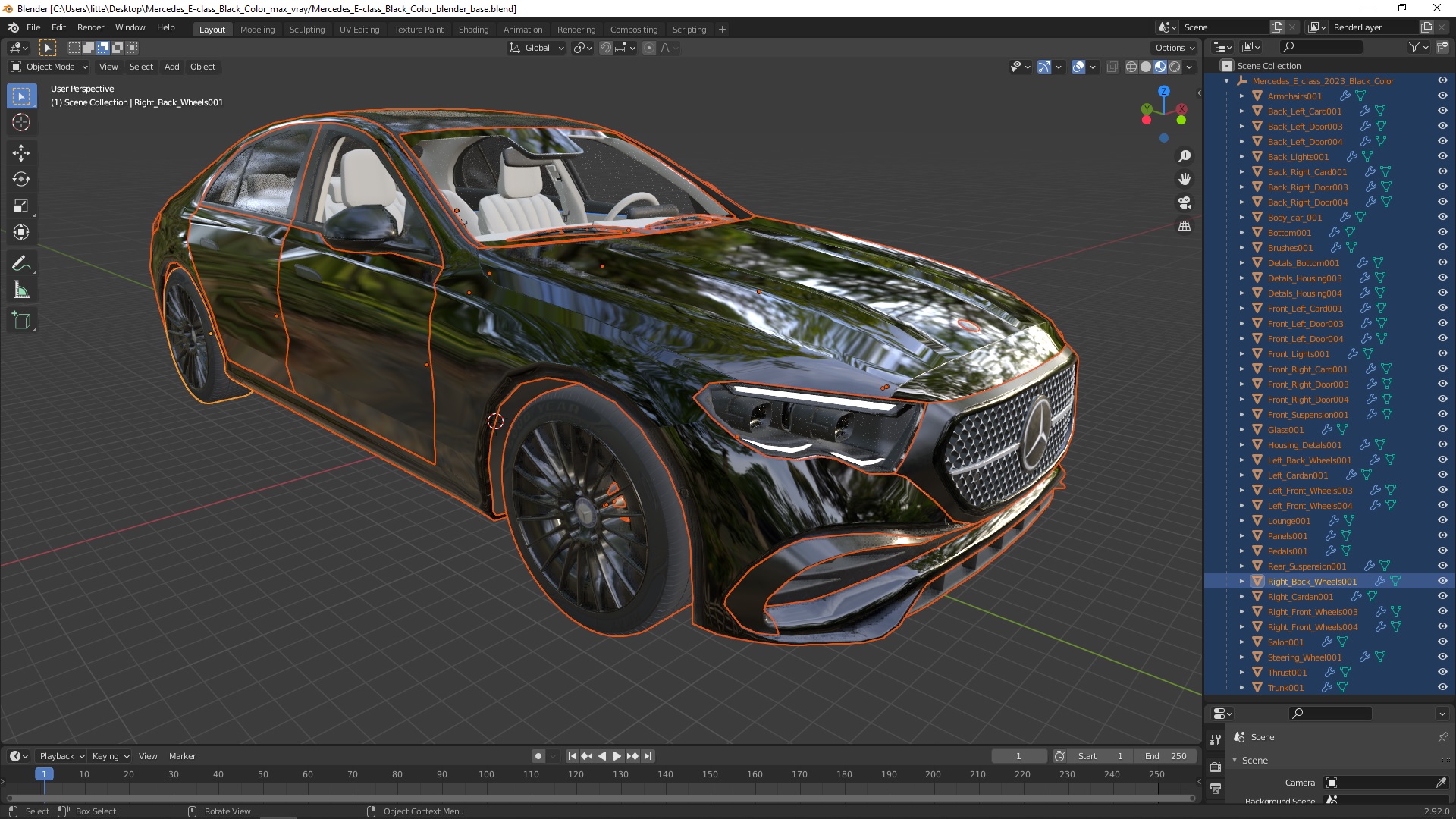Click timeline View menu
The height and width of the screenshot is (819, 1456).
pyautogui.click(x=148, y=756)
